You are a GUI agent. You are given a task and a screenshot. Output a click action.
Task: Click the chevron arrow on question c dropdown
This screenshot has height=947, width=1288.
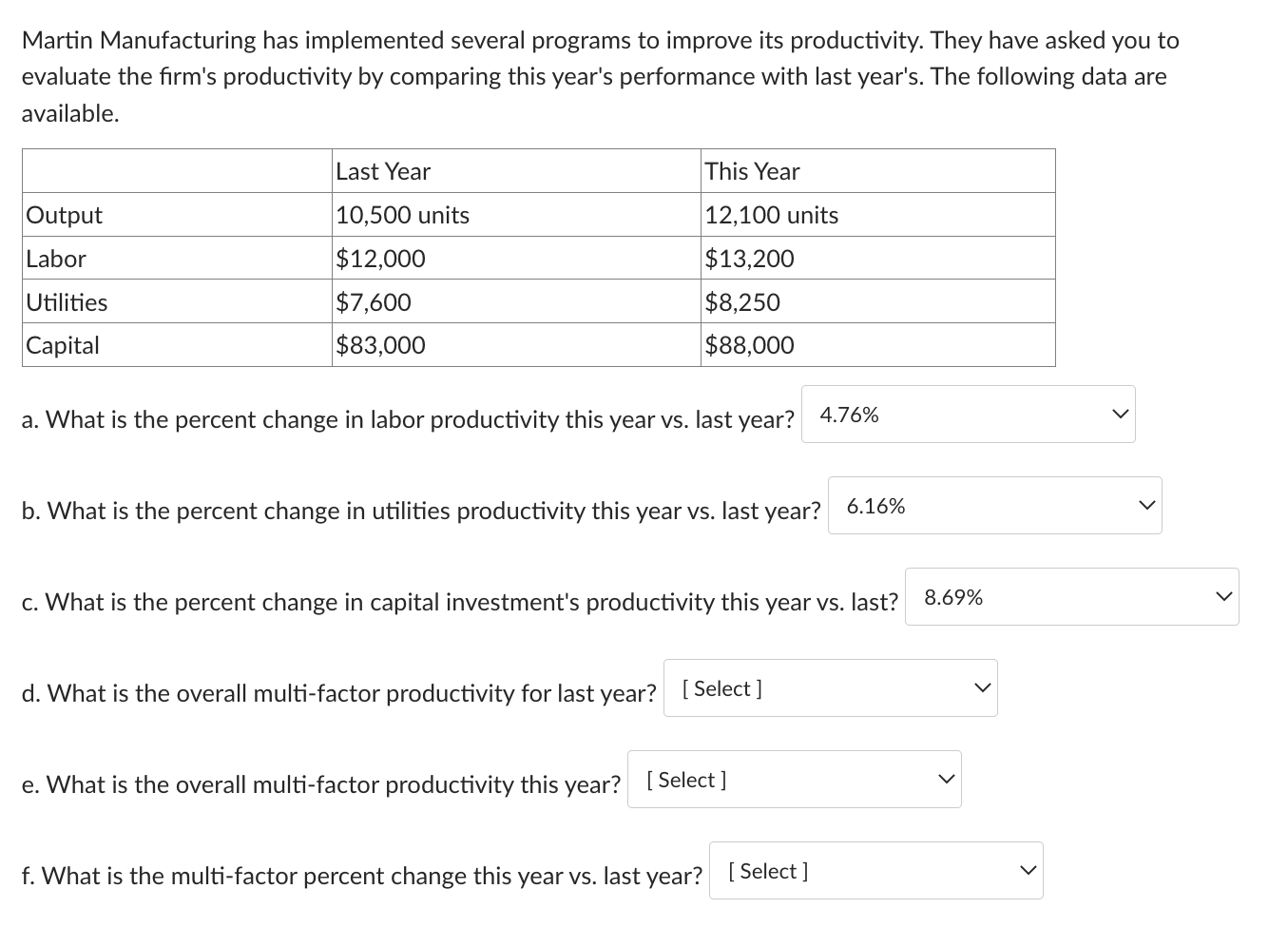tap(1224, 597)
